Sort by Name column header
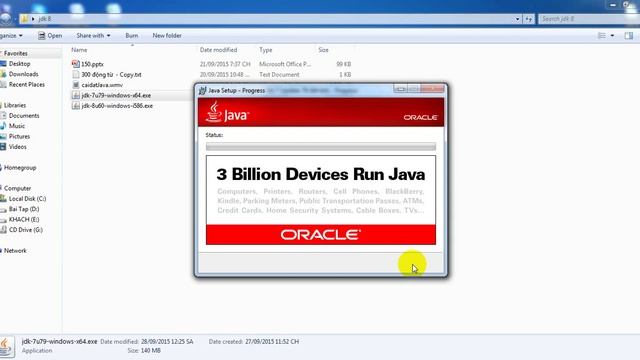Viewport: 640px width, 360px height. [x=79, y=50]
